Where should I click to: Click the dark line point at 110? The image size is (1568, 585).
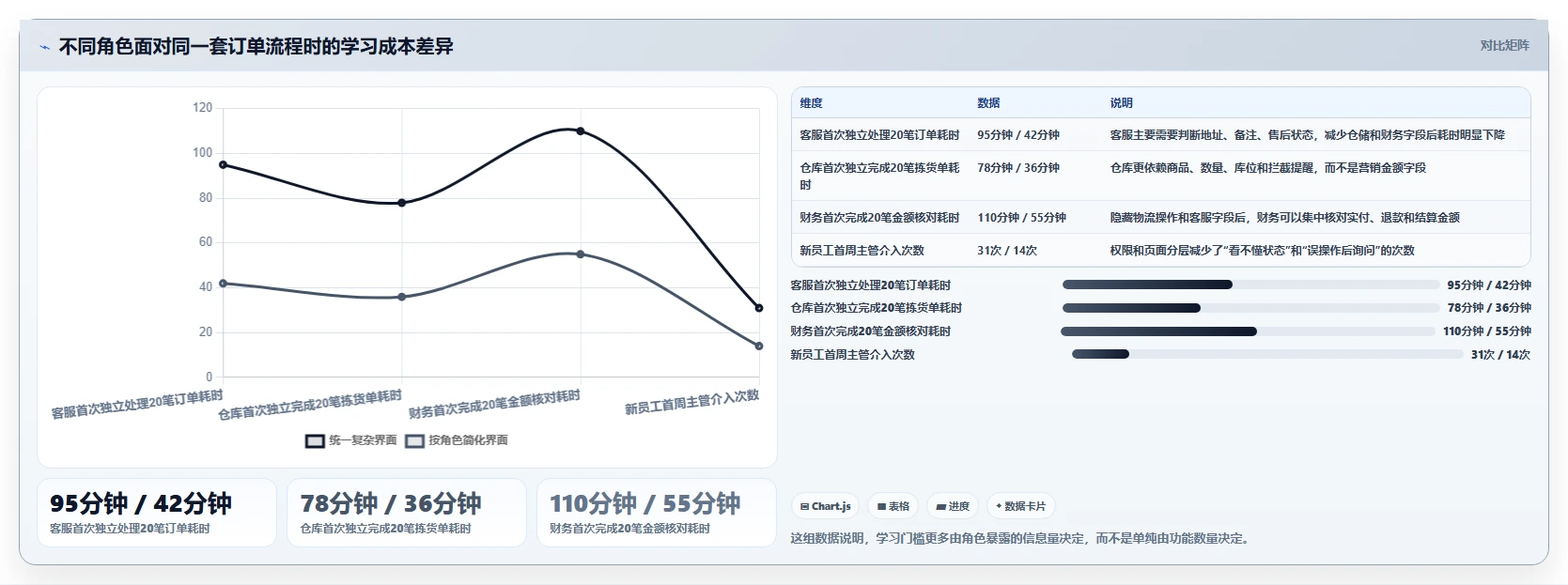click(x=581, y=131)
